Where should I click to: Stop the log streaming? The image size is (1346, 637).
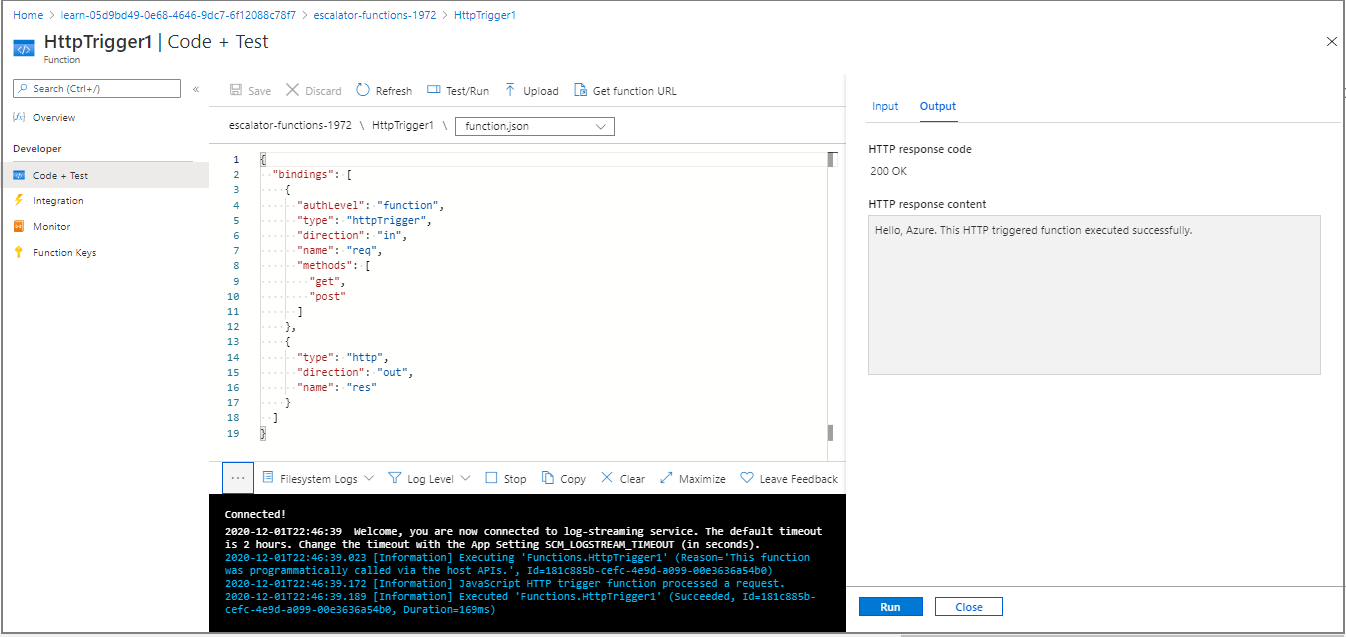click(505, 478)
